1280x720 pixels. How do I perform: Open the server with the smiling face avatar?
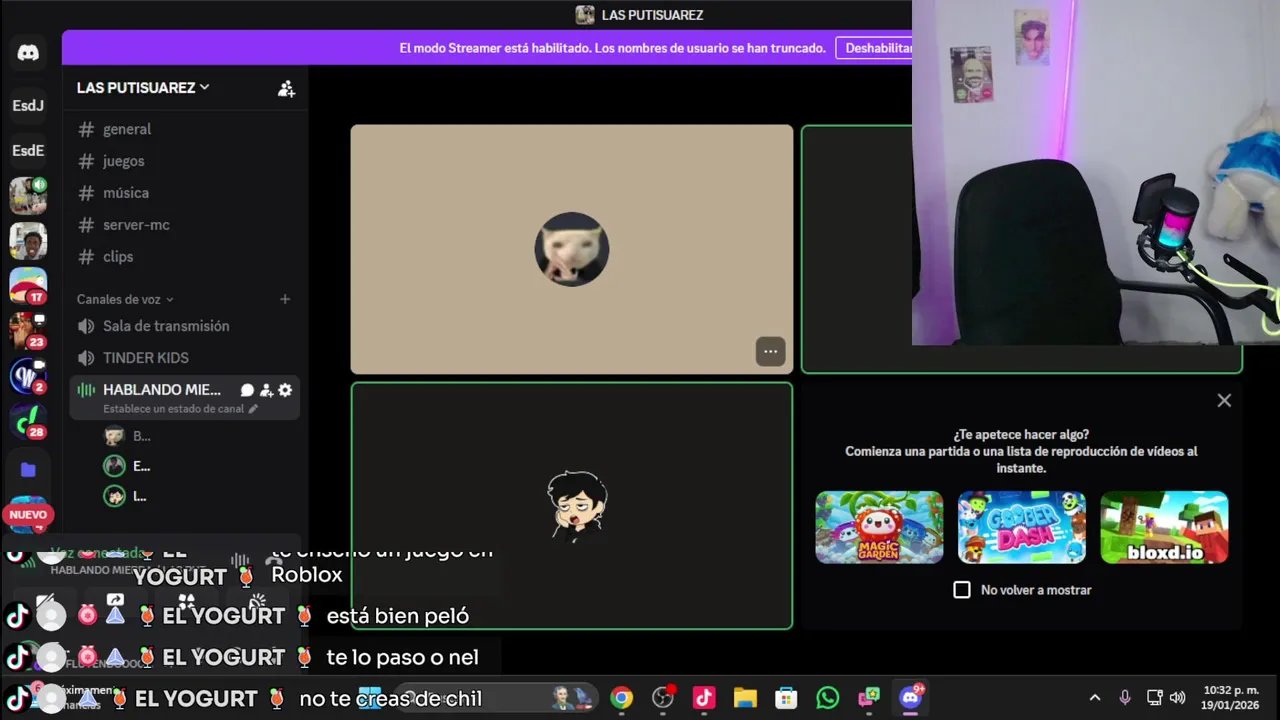click(x=28, y=242)
